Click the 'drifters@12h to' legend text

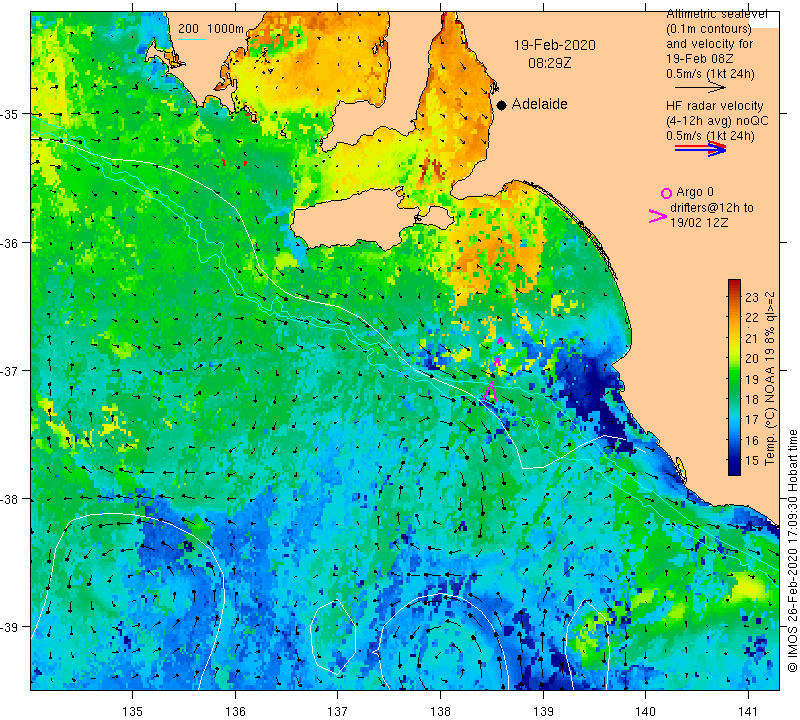(x=712, y=208)
